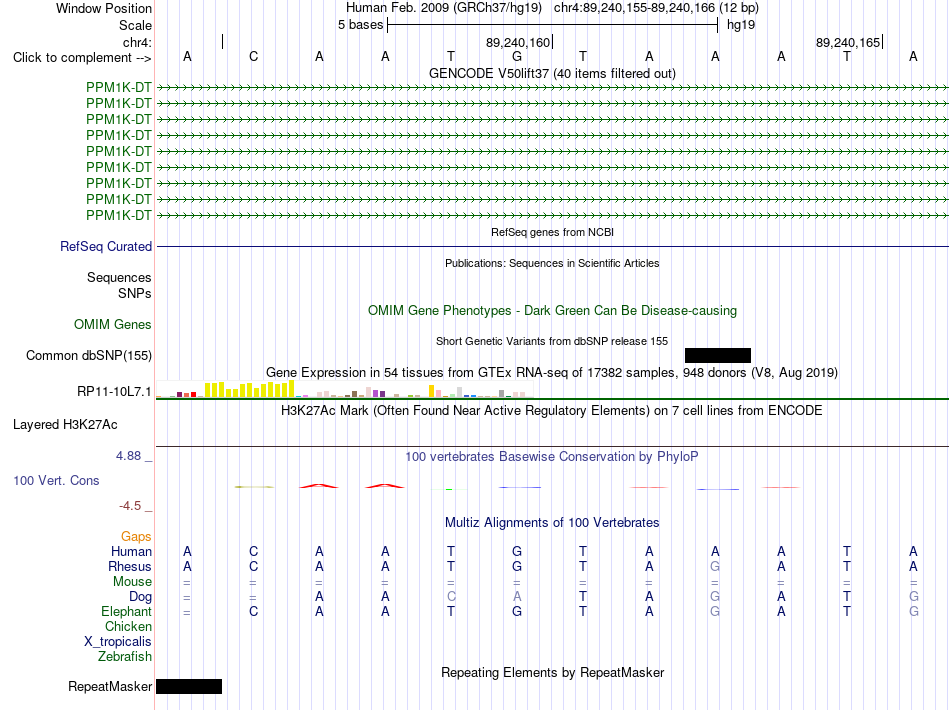The image size is (950, 710).
Task: Open the GTEx Gene Expression track title
Action: click(552, 373)
